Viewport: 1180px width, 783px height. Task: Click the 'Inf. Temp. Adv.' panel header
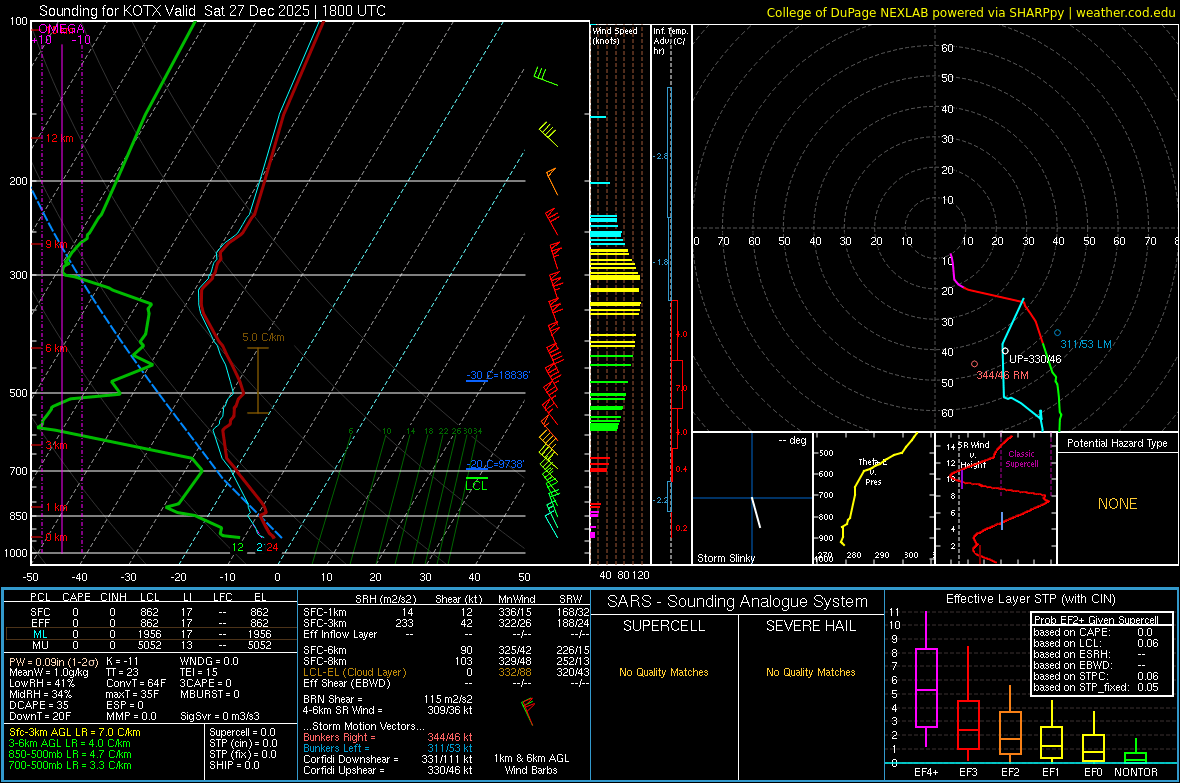pyautogui.click(x=670, y=41)
